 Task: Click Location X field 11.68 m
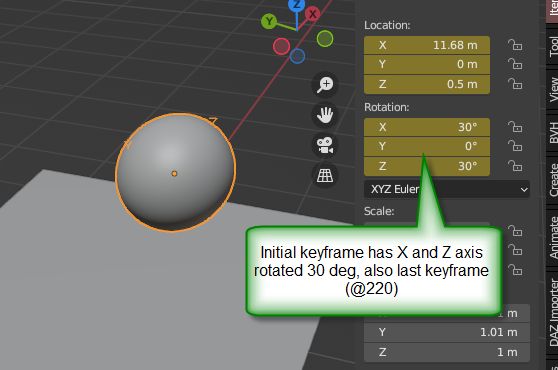[427, 45]
